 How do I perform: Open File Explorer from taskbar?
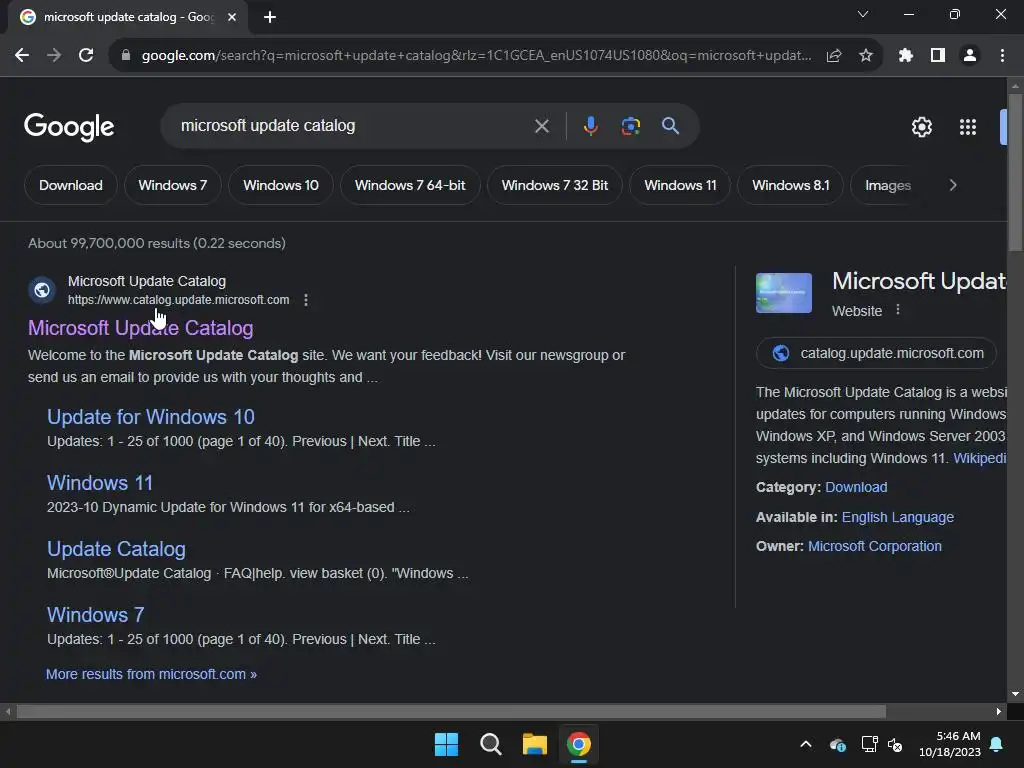(535, 744)
